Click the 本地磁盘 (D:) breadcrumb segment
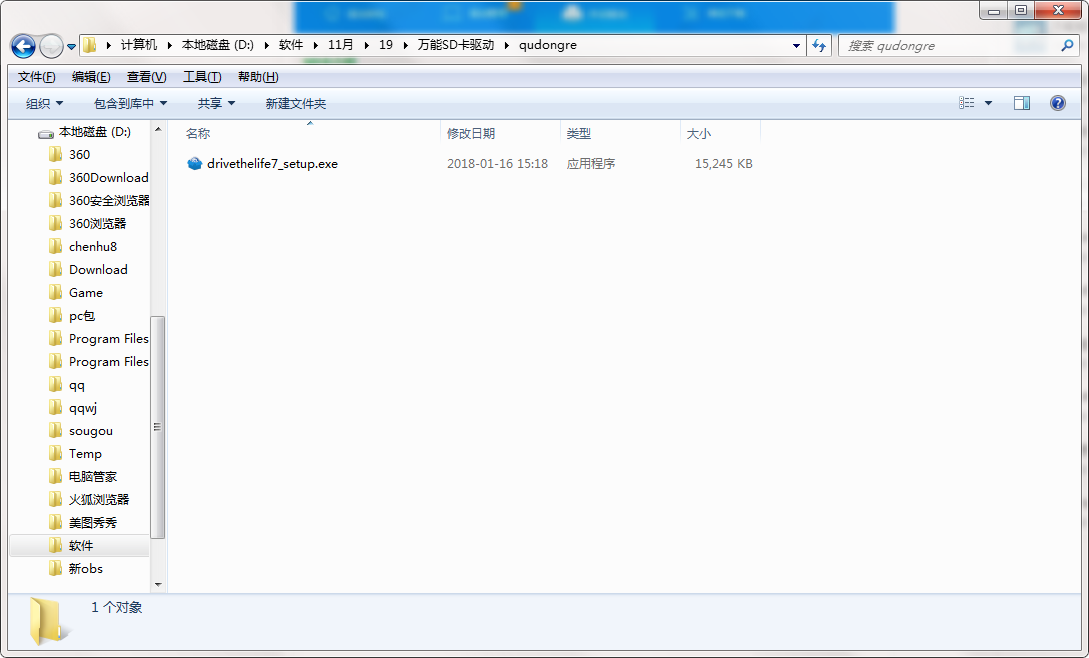 [218, 44]
